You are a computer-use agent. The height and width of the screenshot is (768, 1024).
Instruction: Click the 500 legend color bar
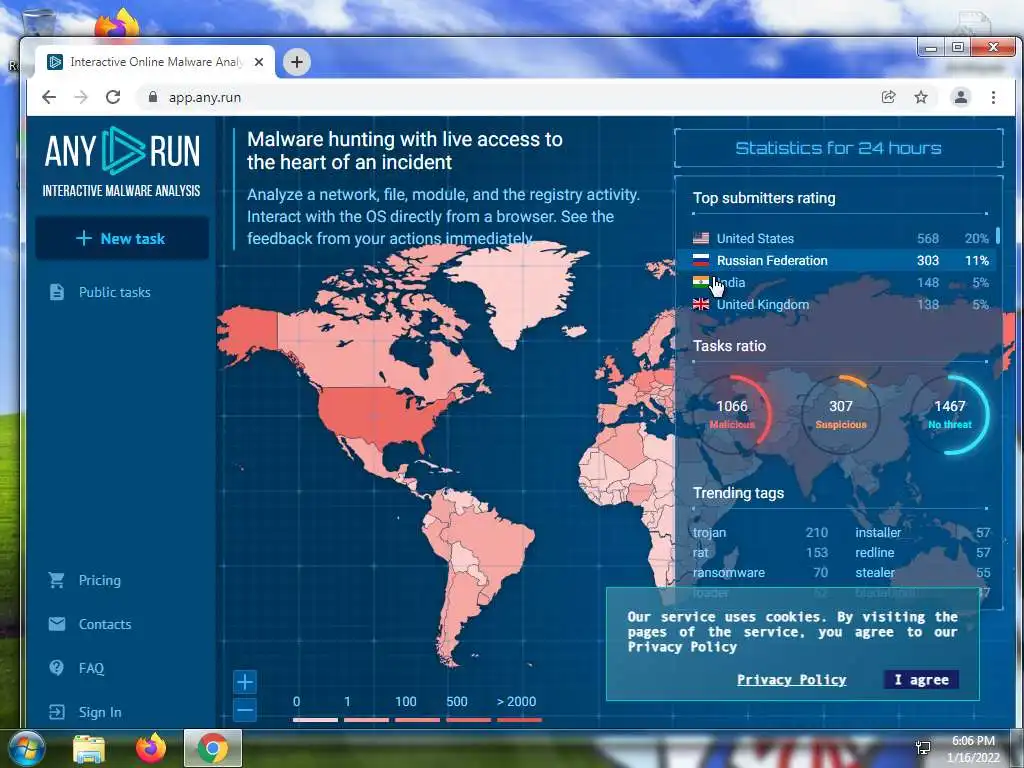point(468,720)
